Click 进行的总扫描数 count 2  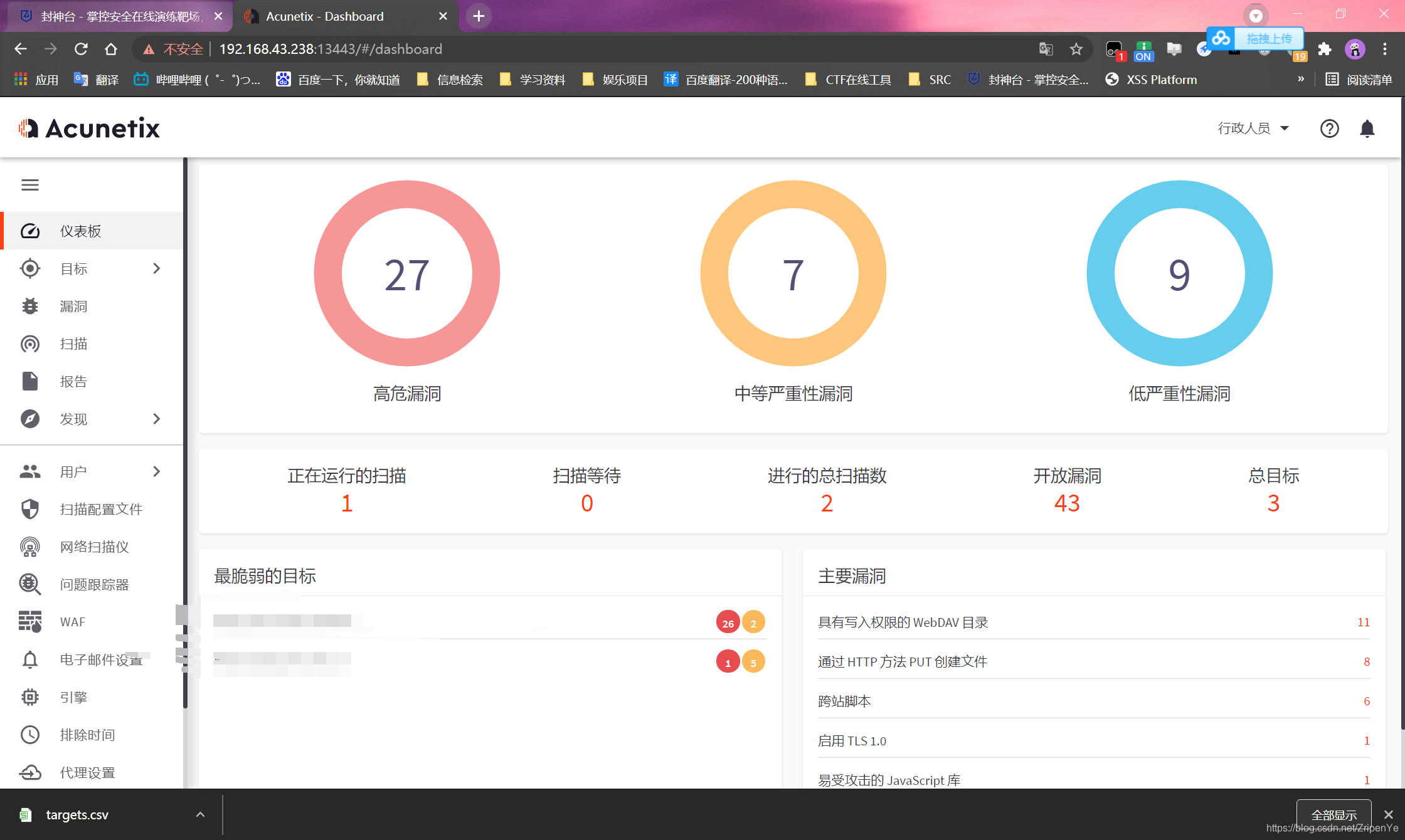click(x=827, y=503)
